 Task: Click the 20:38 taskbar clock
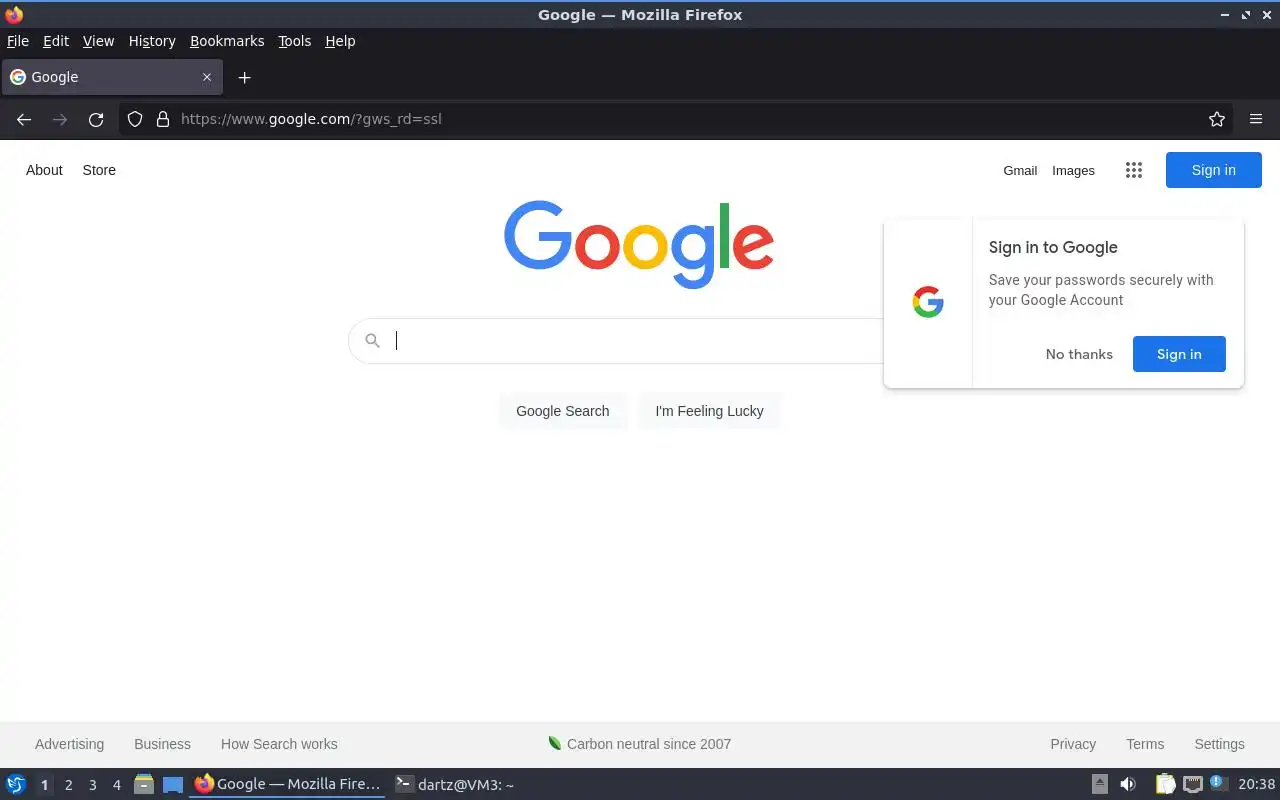(x=1257, y=784)
